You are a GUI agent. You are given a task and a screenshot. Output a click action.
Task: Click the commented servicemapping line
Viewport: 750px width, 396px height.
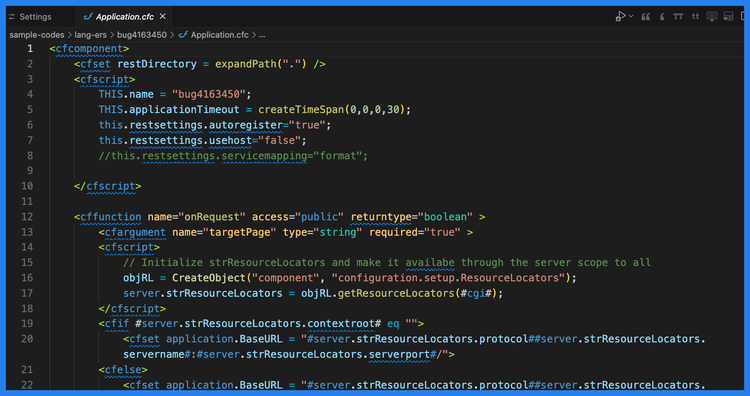pyautogui.click(x=233, y=155)
